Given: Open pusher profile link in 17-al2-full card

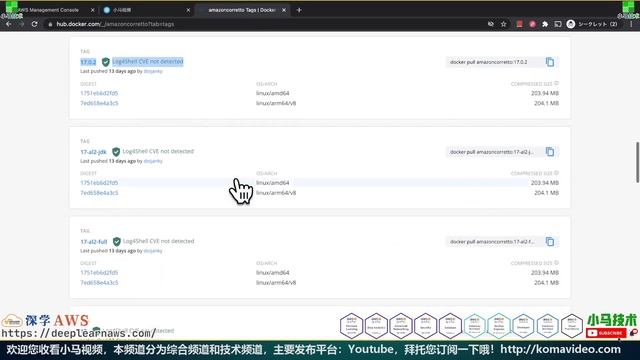Looking at the screenshot, I should point(153,251).
